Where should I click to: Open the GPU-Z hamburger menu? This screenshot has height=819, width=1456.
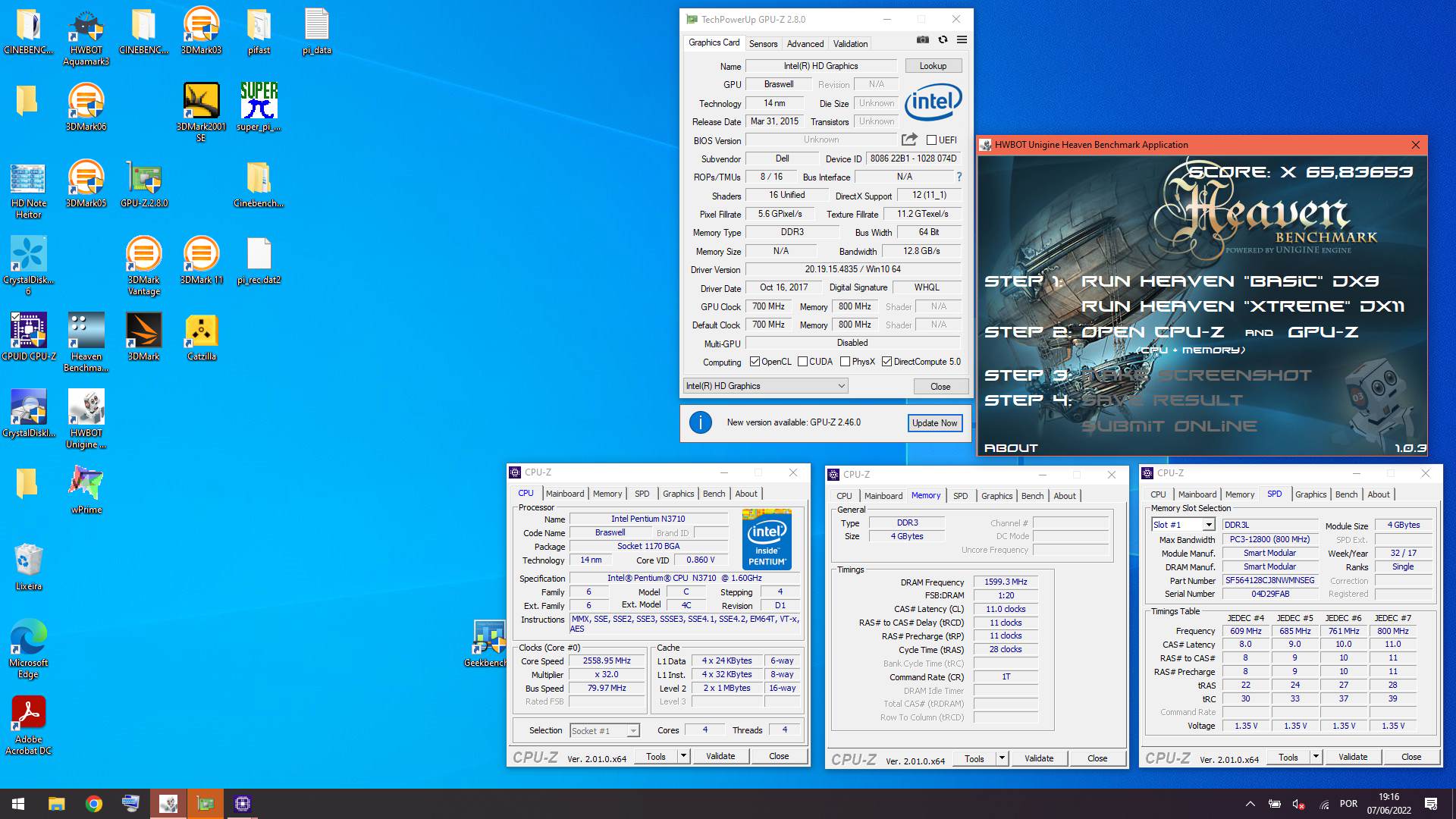[962, 40]
